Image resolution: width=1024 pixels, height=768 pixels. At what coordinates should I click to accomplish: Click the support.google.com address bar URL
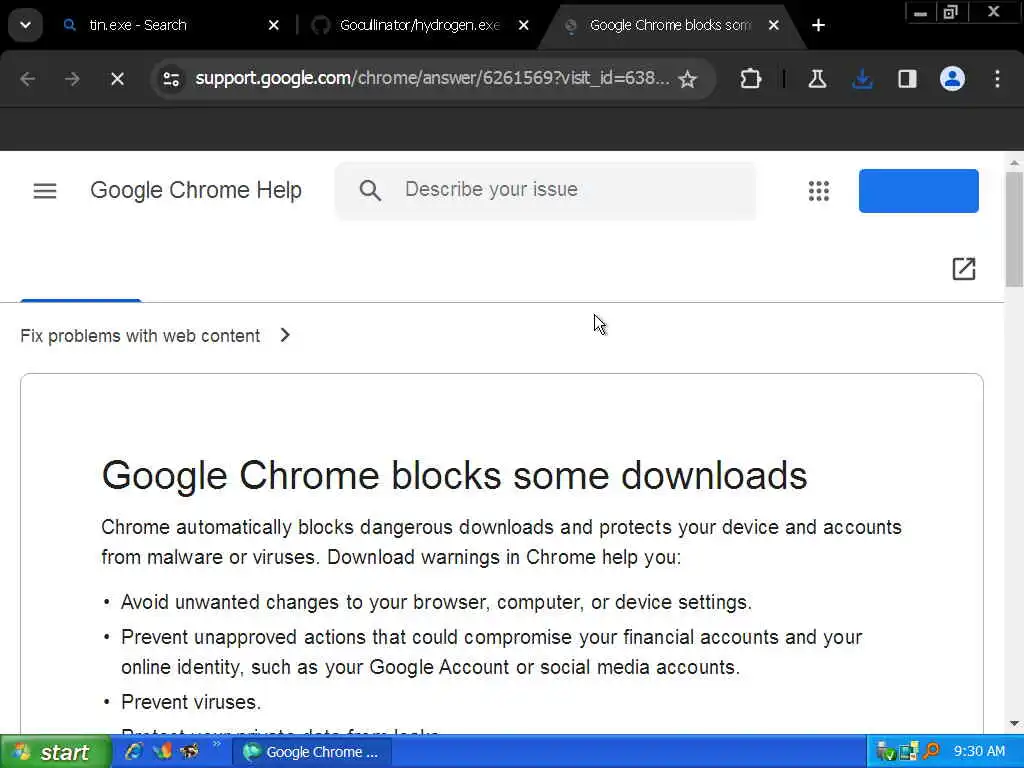pos(432,78)
